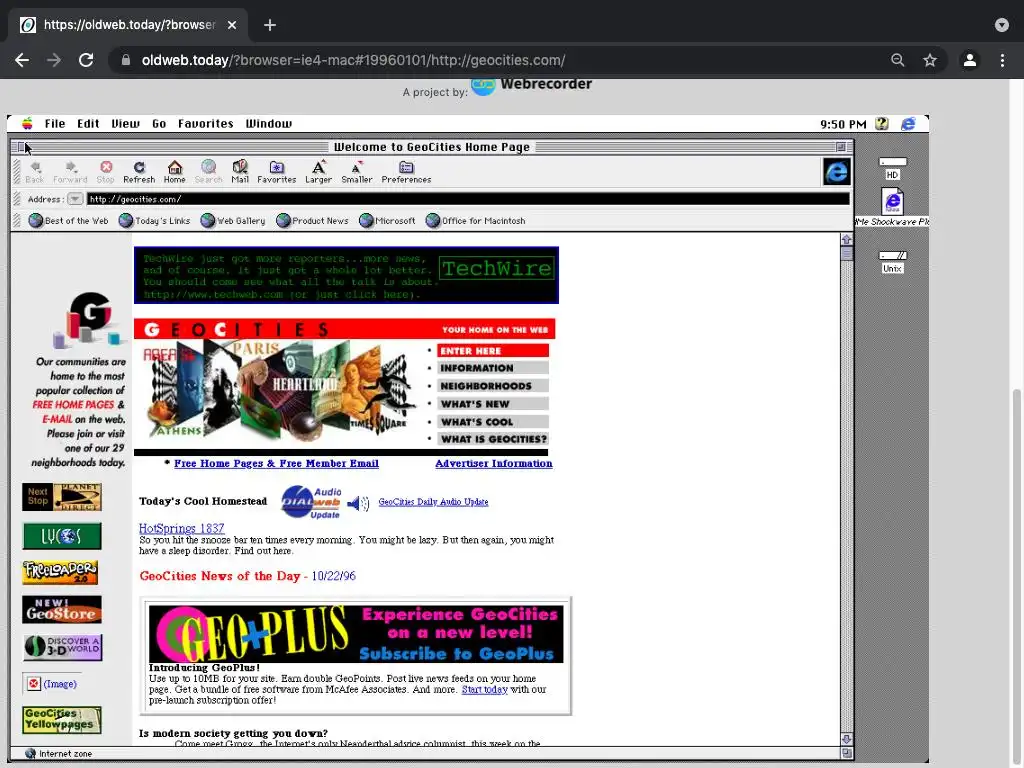Click the ENTER HERE red button
The height and width of the screenshot is (768, 1024).
coord(493,351)
